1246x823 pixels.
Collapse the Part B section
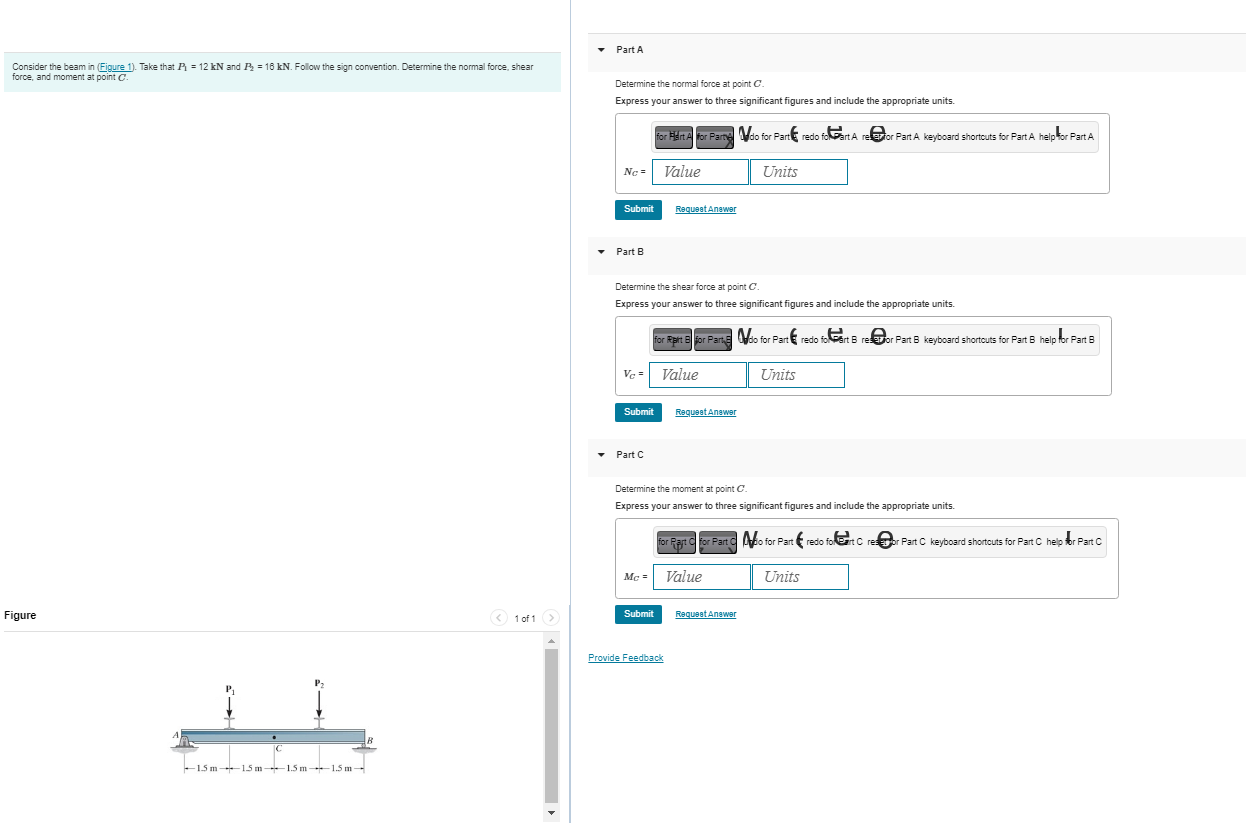pos(601,252)
